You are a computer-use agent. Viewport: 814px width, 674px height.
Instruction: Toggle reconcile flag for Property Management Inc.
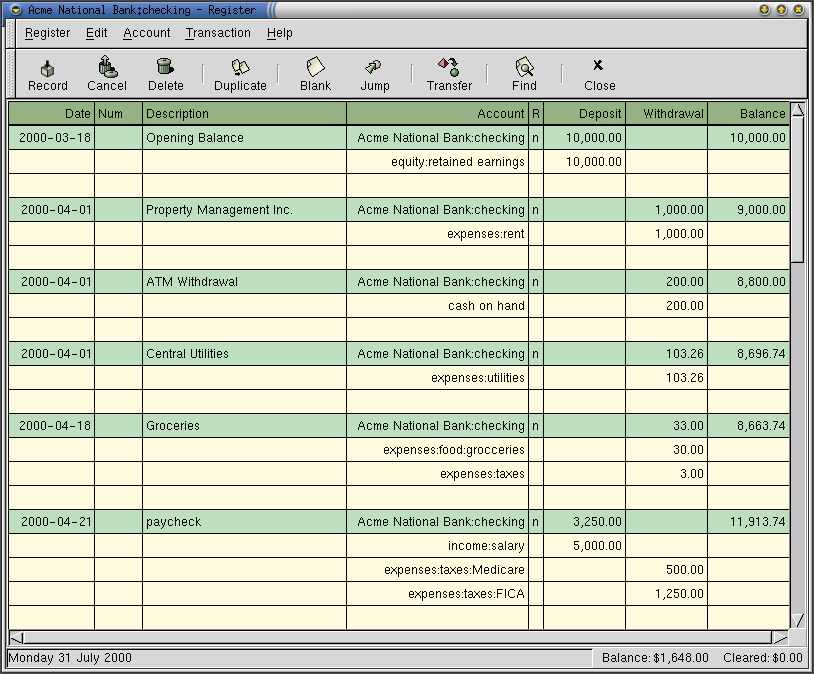[x=536, y=210]
